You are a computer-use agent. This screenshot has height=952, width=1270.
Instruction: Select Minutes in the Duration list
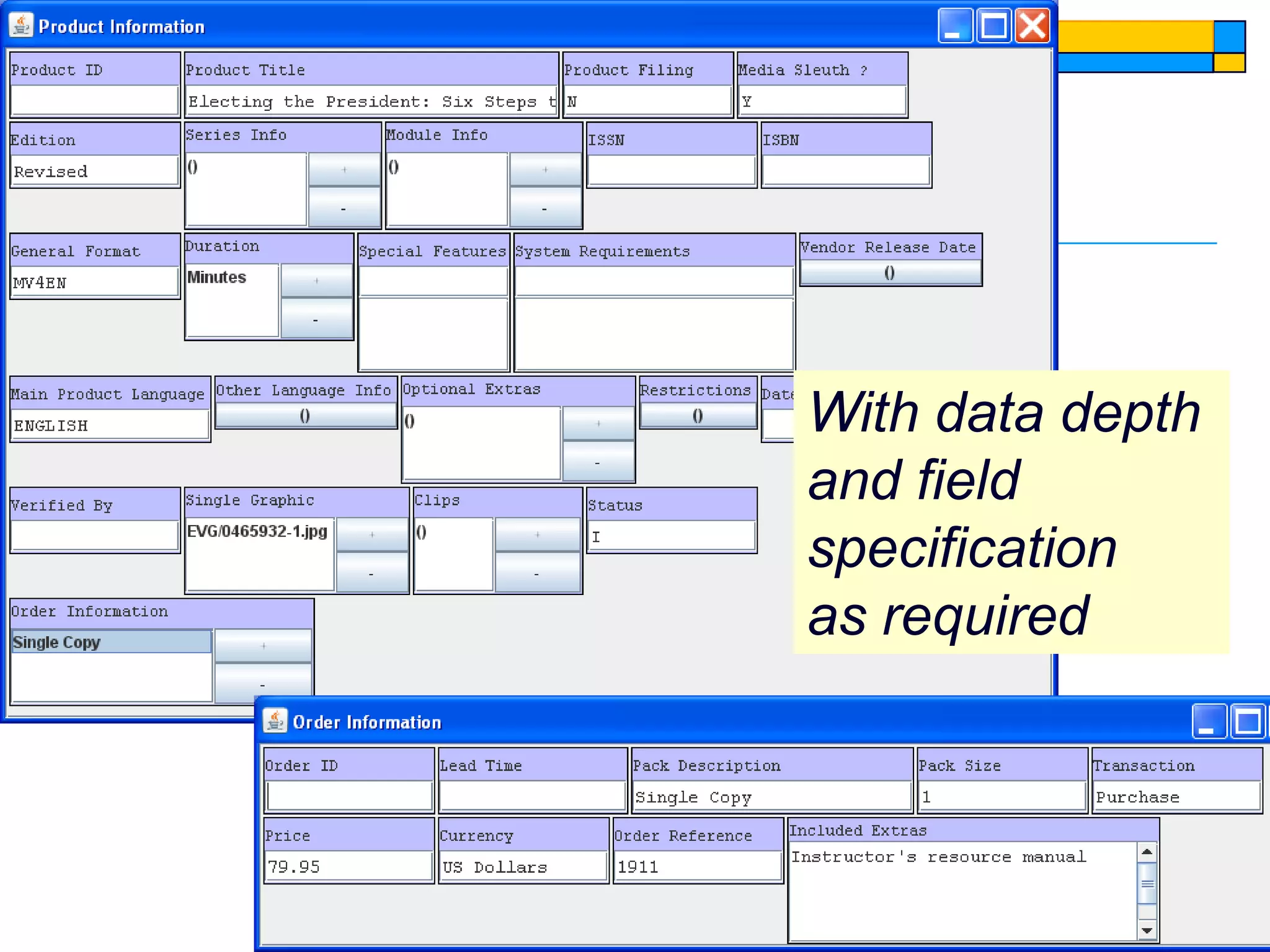point(232,277)
